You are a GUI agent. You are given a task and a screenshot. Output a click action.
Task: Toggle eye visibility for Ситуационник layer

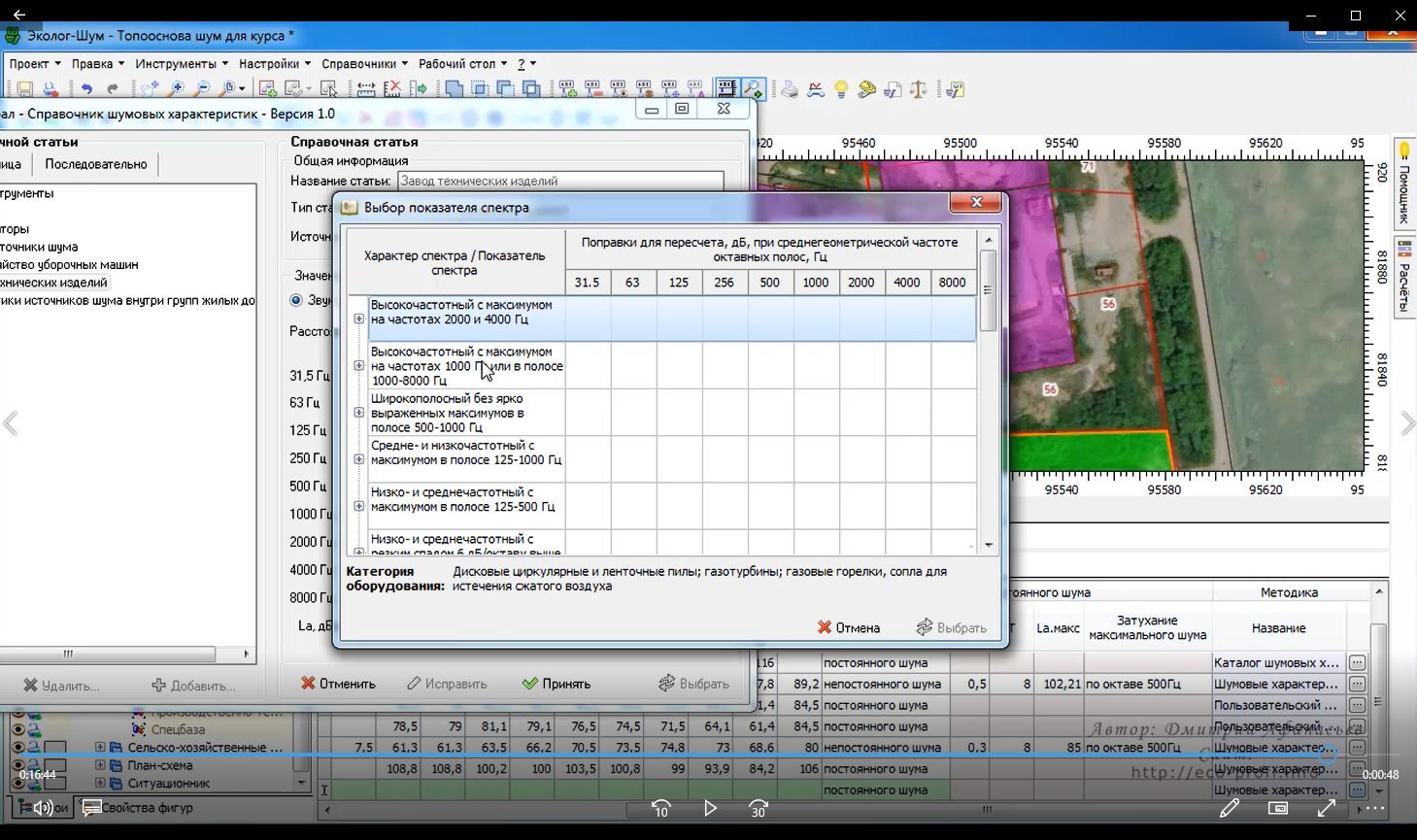(x=17, y=783)
